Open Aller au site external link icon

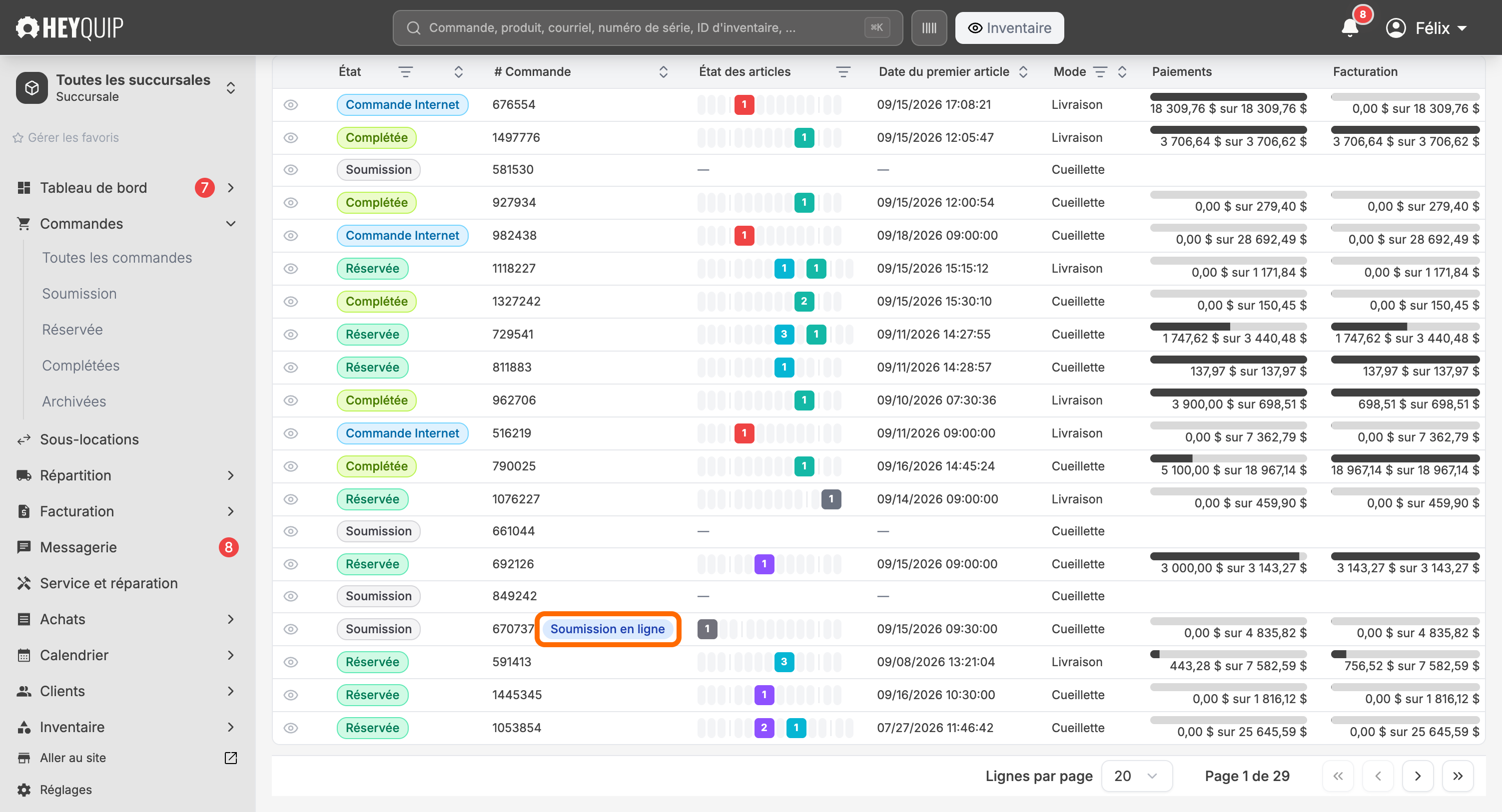[x=231, y=758]
